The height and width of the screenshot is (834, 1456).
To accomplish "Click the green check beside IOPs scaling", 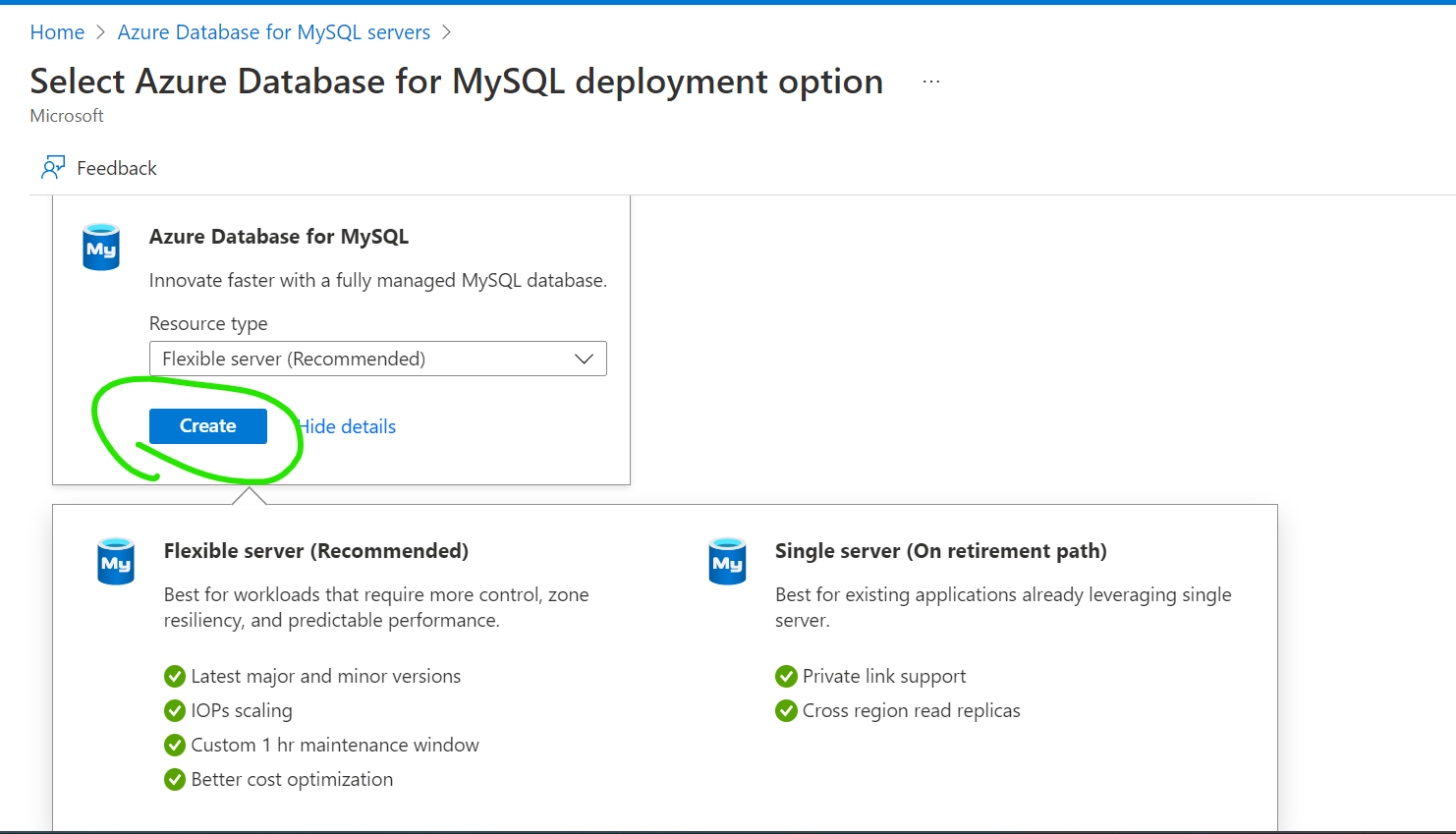I will pos(175,710).
